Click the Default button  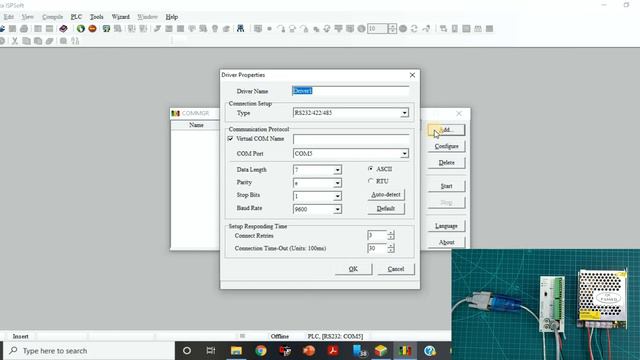[x=386, y=209]
